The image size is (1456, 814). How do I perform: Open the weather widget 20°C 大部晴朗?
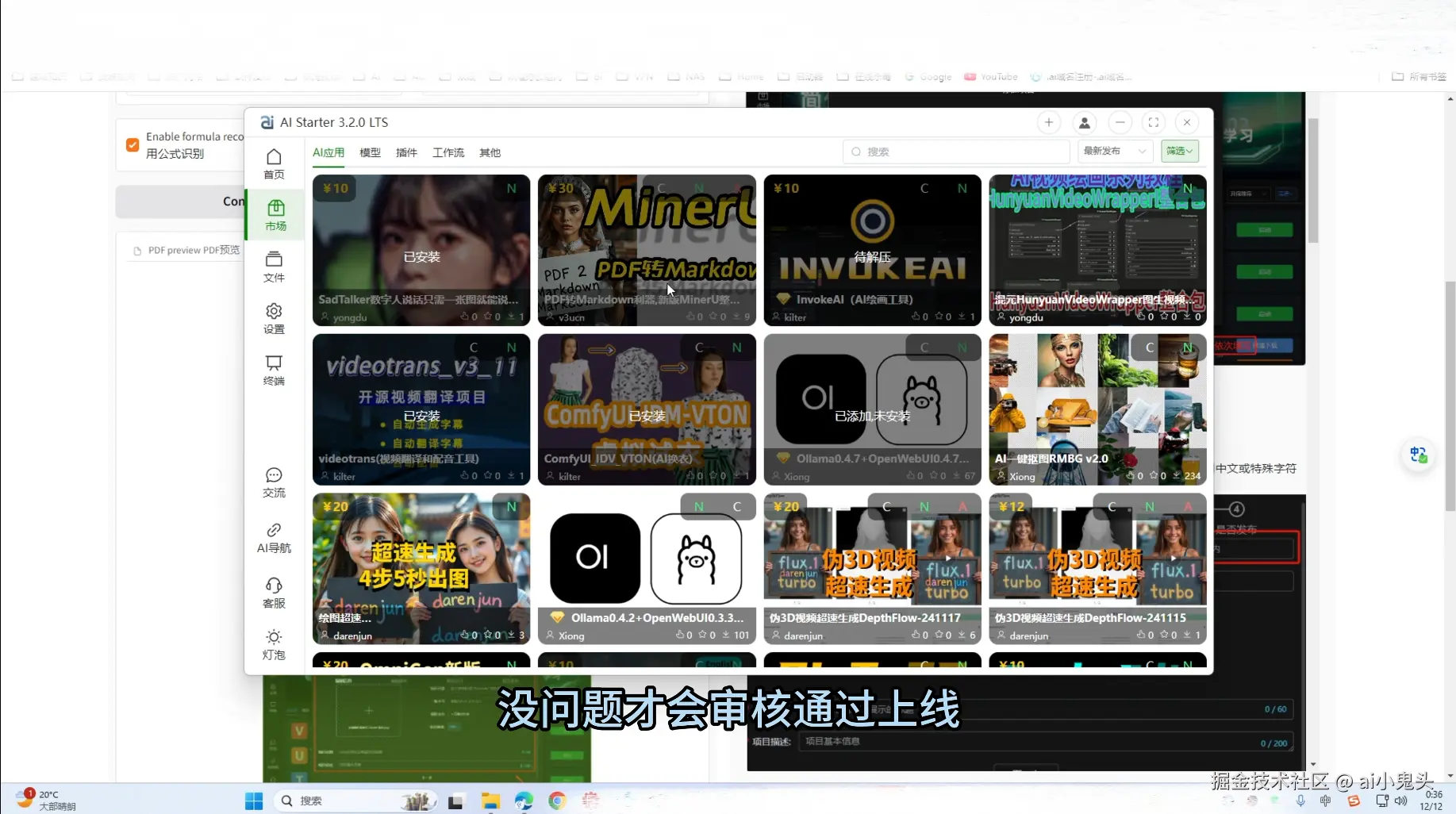pos(46,800)
